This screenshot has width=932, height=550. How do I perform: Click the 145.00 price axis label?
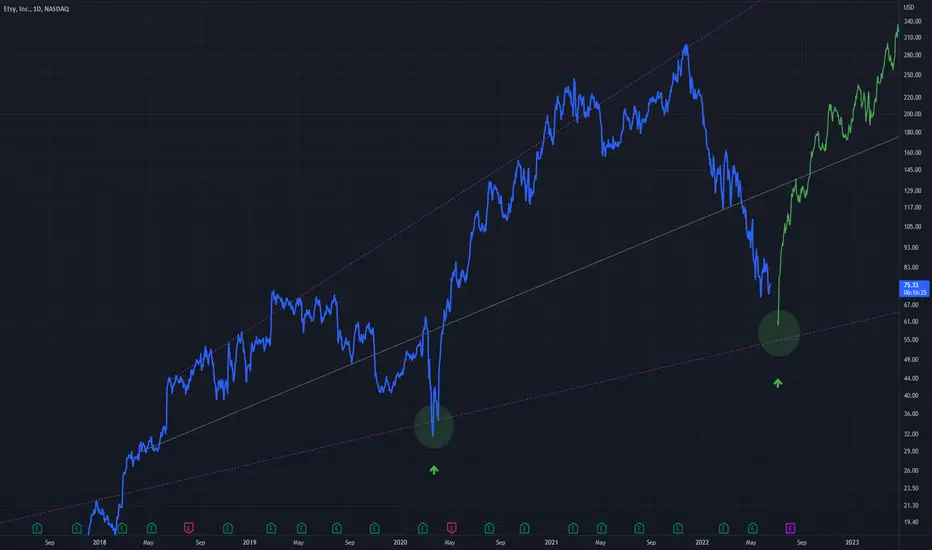click(912, 170)
